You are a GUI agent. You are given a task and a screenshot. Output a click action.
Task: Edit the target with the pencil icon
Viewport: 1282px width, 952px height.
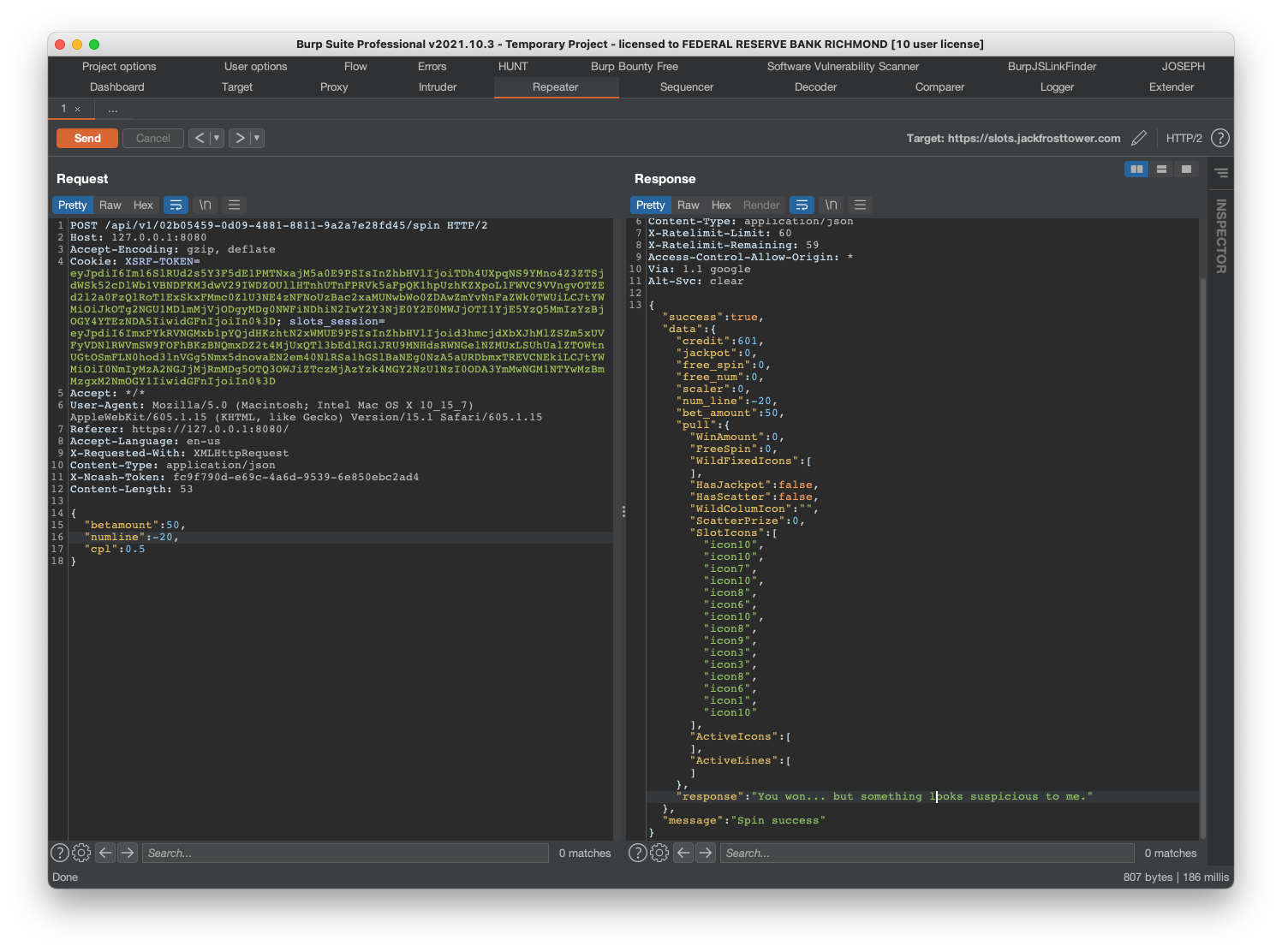[1139, 138]
